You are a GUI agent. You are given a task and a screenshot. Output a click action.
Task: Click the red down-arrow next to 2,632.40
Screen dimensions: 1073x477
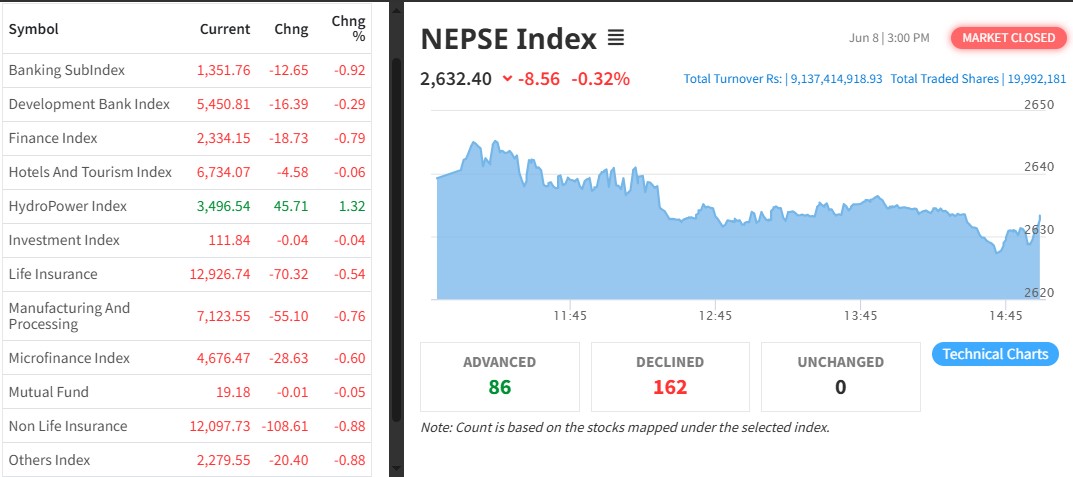[x=507, y=79]
